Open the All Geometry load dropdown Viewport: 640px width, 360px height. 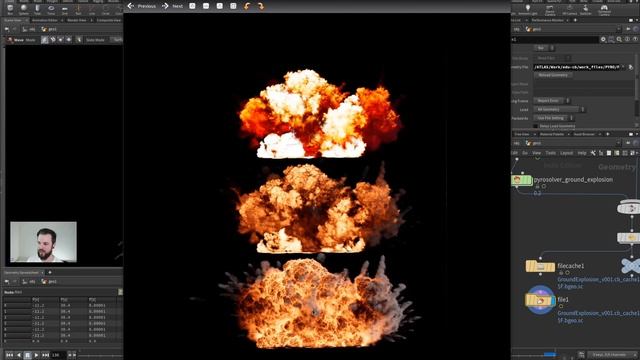pyautogui.click(x=560, y=109)
